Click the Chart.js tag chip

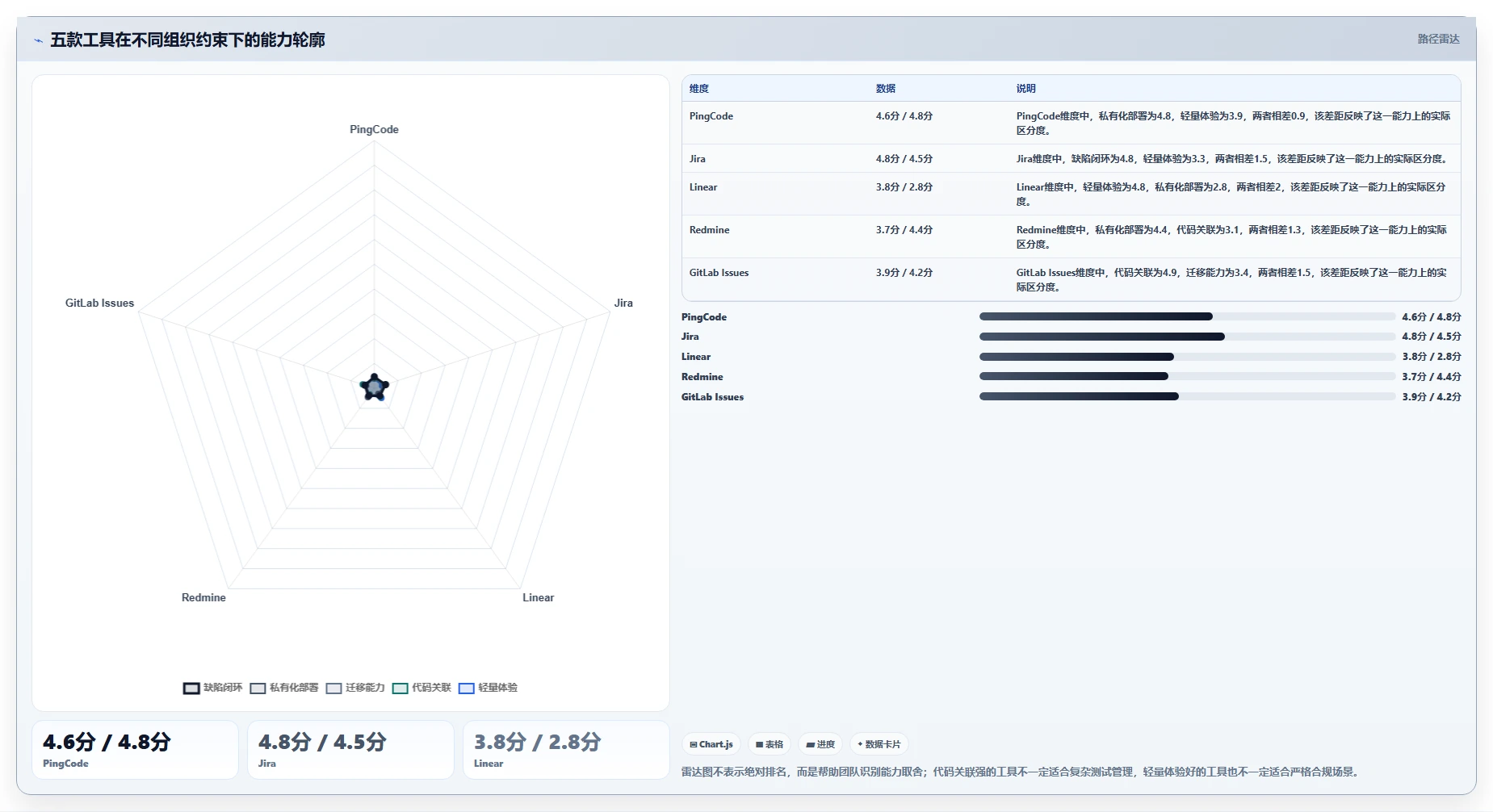pyautogui.click(x=711, y=744)
